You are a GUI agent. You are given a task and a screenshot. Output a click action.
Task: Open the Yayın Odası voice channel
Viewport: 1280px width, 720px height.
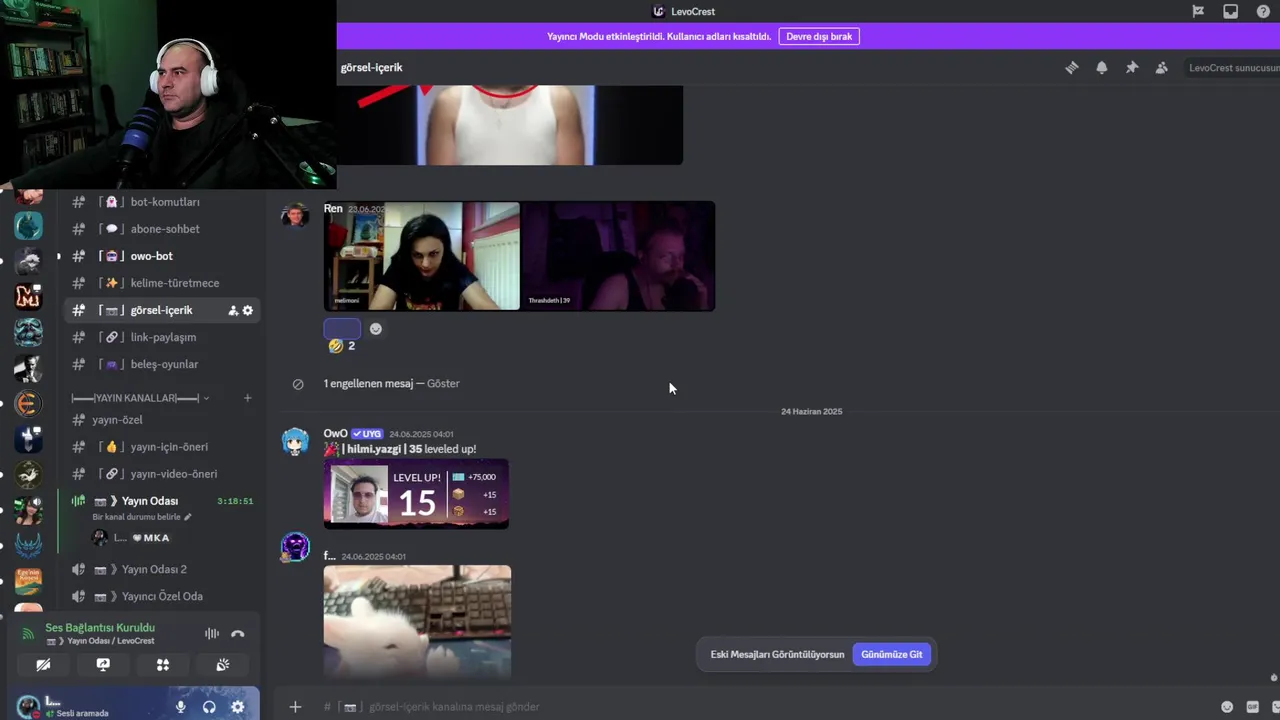150,501
